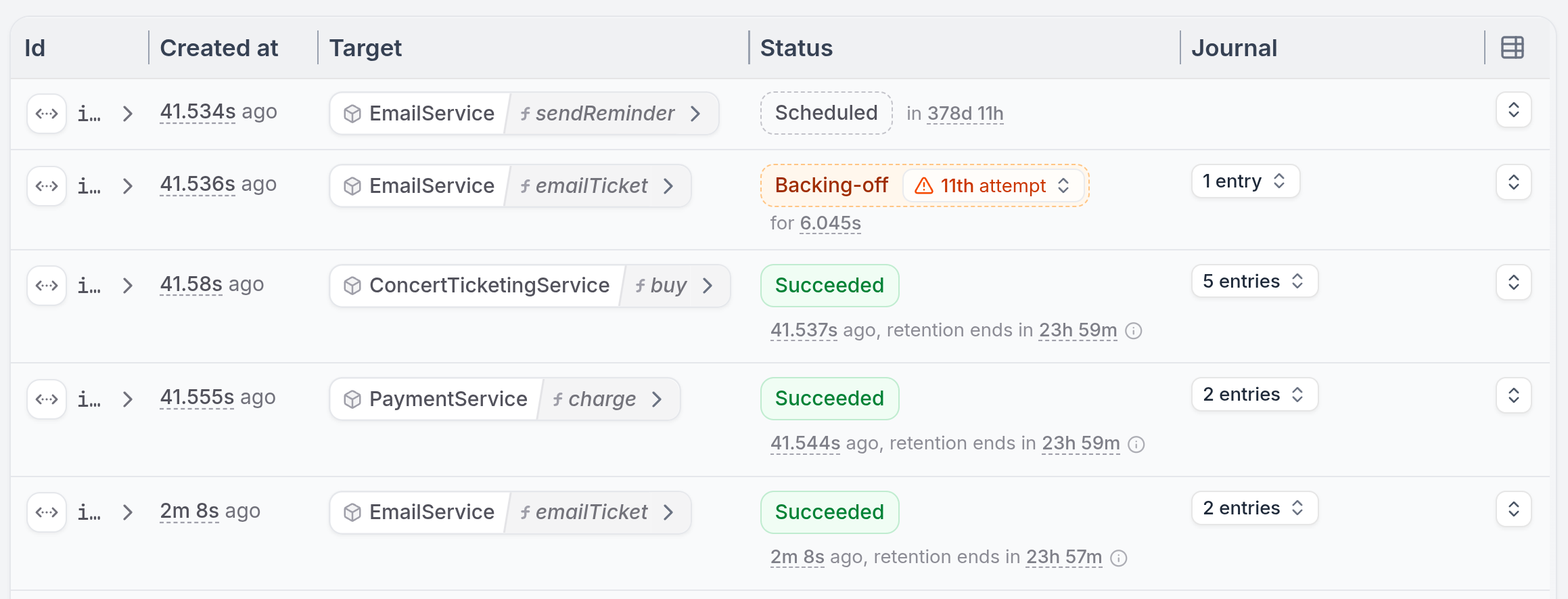Click the info icon in the PaymentService charge status
This screenshot has width=1568, height=599.
[x=1136, y=445]
